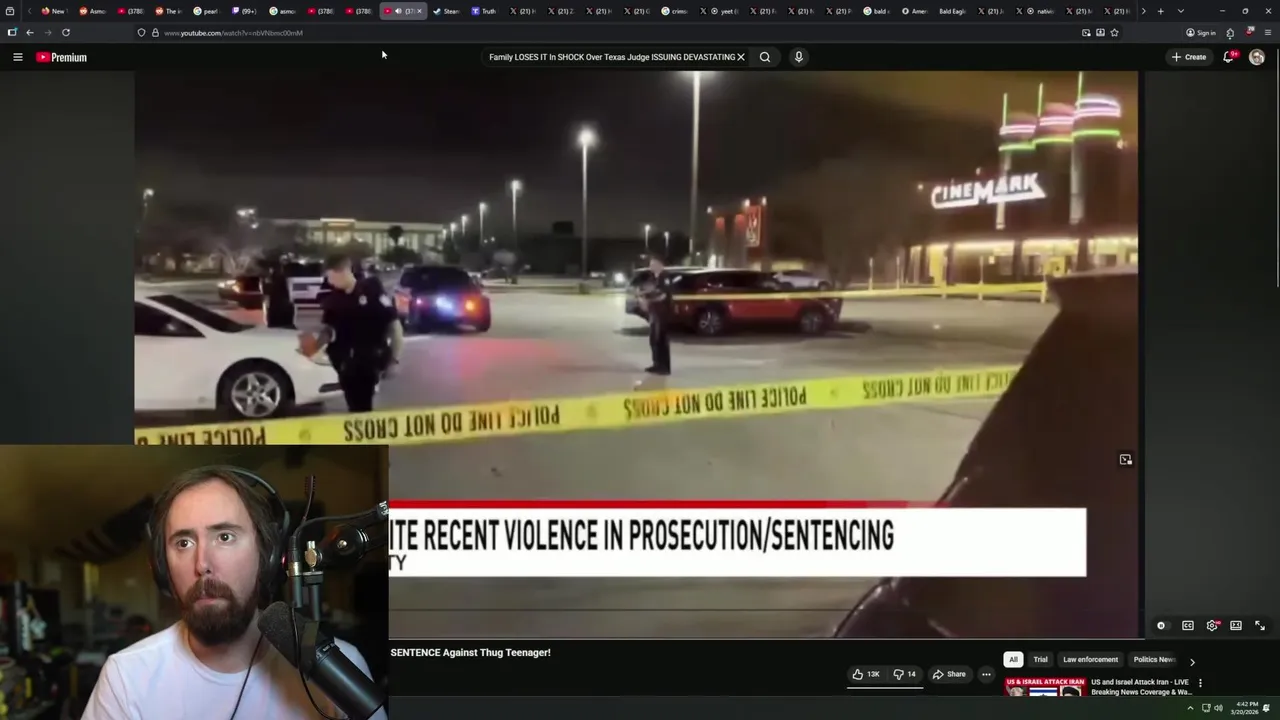Show hidden system tray icons
1280x720 pixels.
(x=1190, y=708)
